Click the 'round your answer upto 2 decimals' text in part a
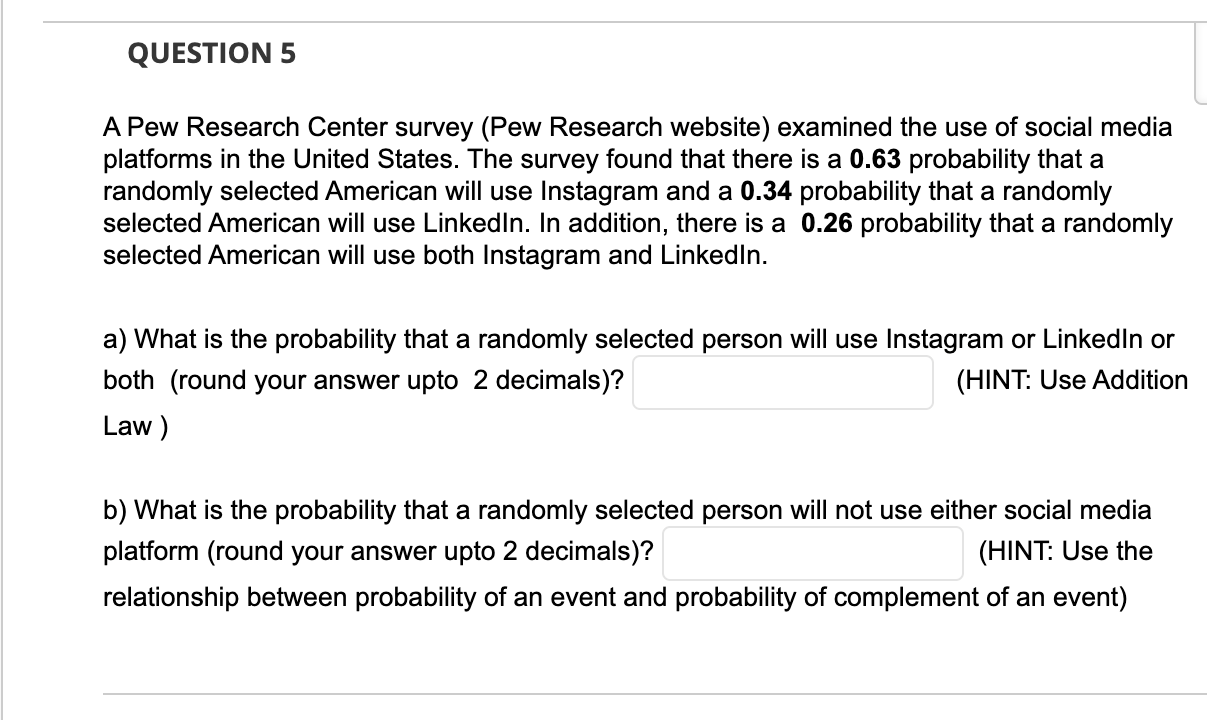Screen dimensions: 1207x720 click(x=396, y=381)
